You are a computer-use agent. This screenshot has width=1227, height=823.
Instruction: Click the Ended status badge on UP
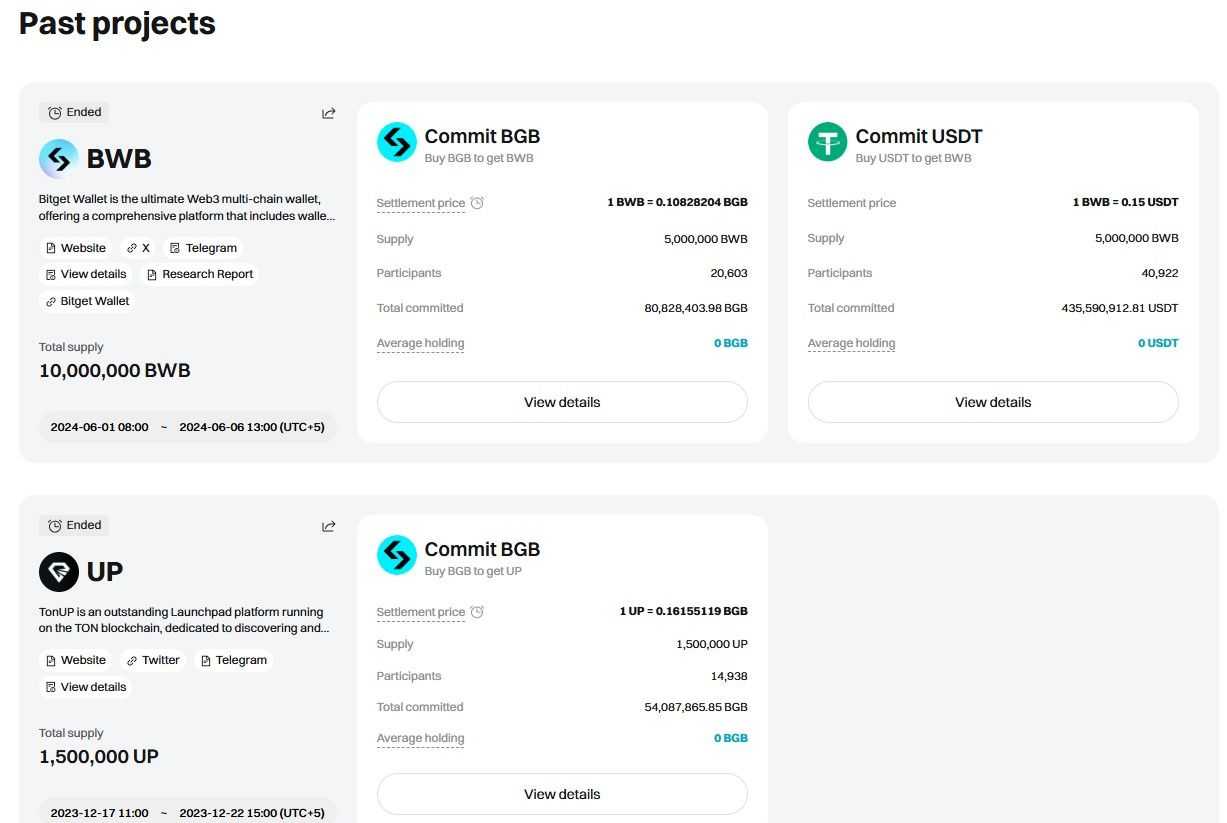point(74,525)
